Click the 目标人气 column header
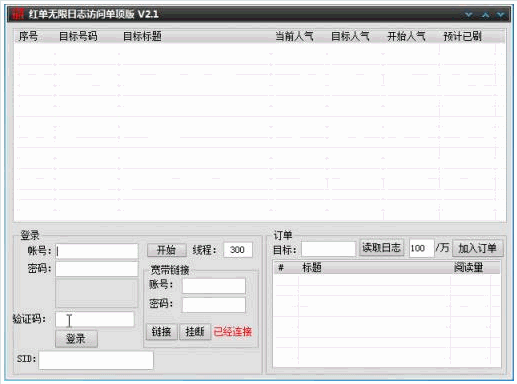517x384 pixels. (350, 36)
